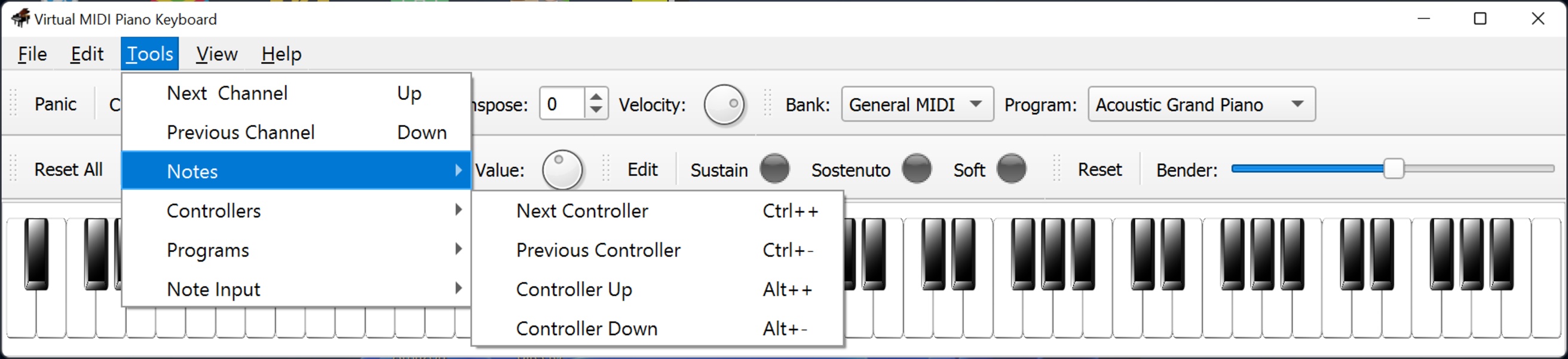Open the Program dropdown Acoustic Grand Piano
The width and height of the screenshot is (1568, 359).
tap(1200, 105)
